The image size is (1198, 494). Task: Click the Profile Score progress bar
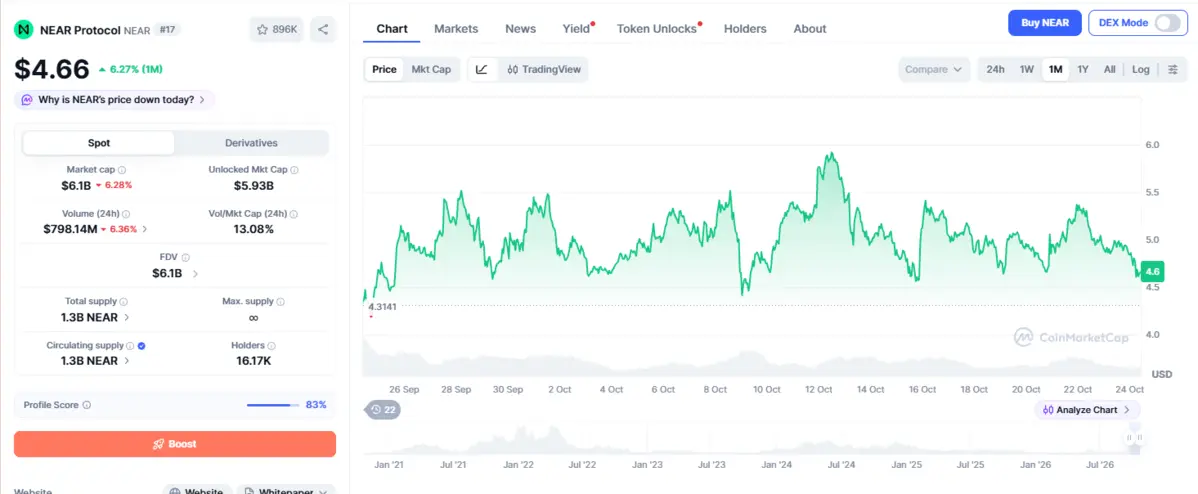[x=274, y=405]
